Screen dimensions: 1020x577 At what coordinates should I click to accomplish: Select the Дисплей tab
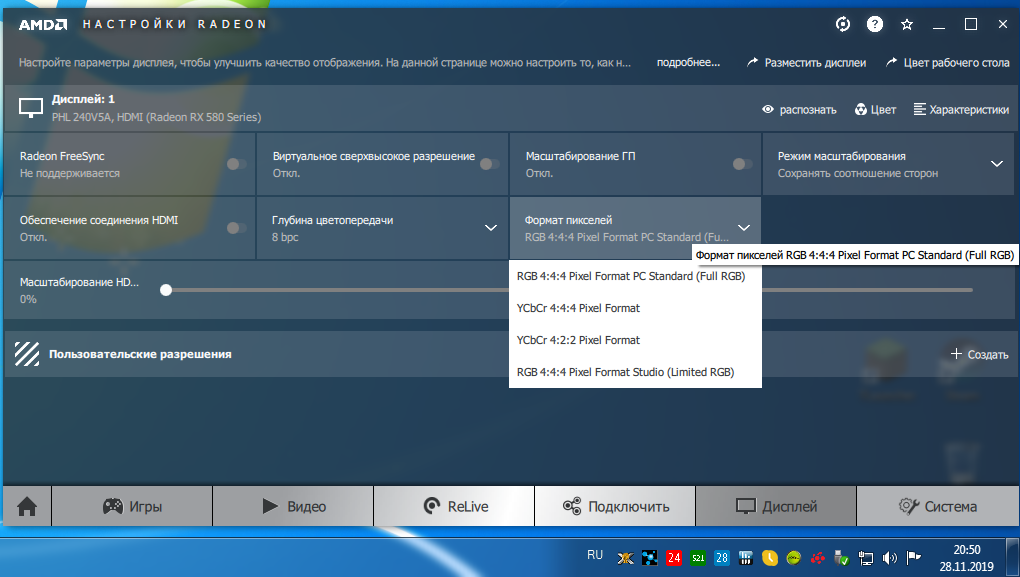tap(776, 506)
